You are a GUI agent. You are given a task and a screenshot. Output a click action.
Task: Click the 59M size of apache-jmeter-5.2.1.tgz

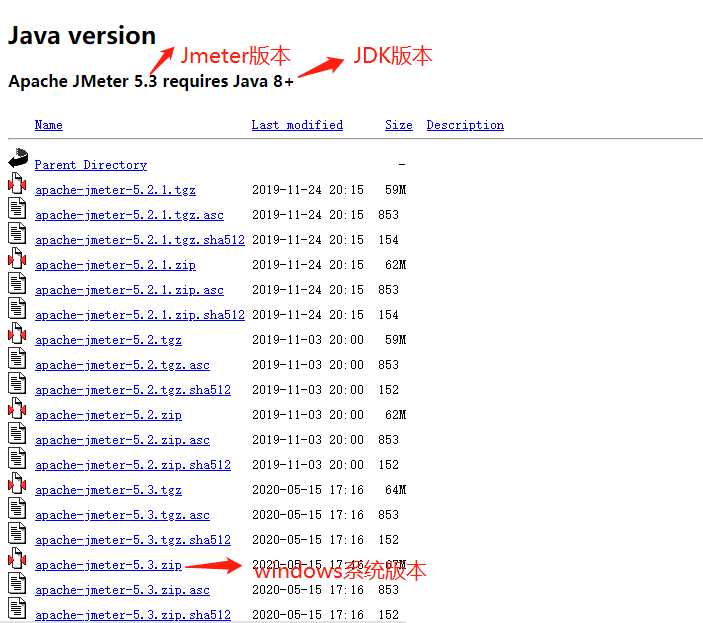pyautogui.click(x=395, y=190)
